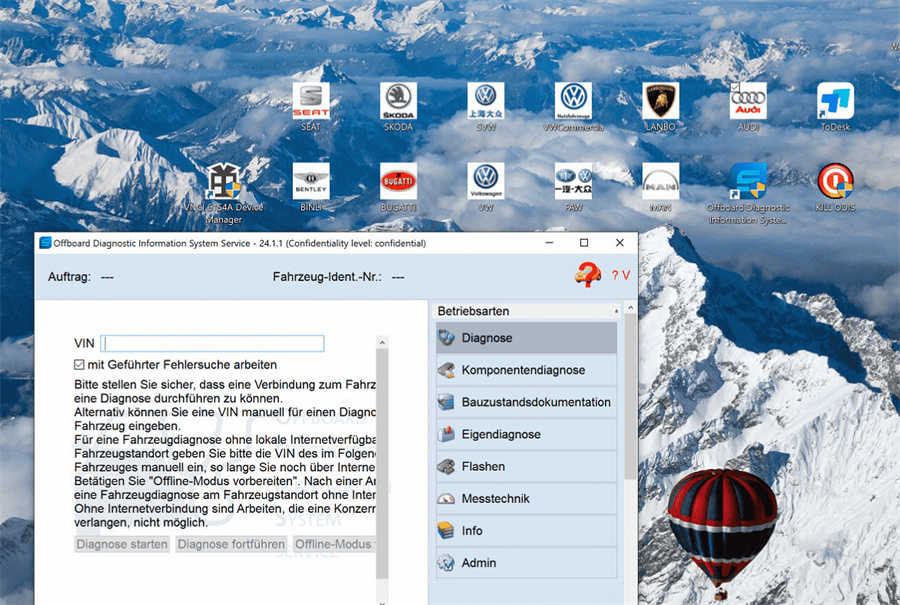
Task: Click the Diagnose starten button
Action: coord(121,544)
